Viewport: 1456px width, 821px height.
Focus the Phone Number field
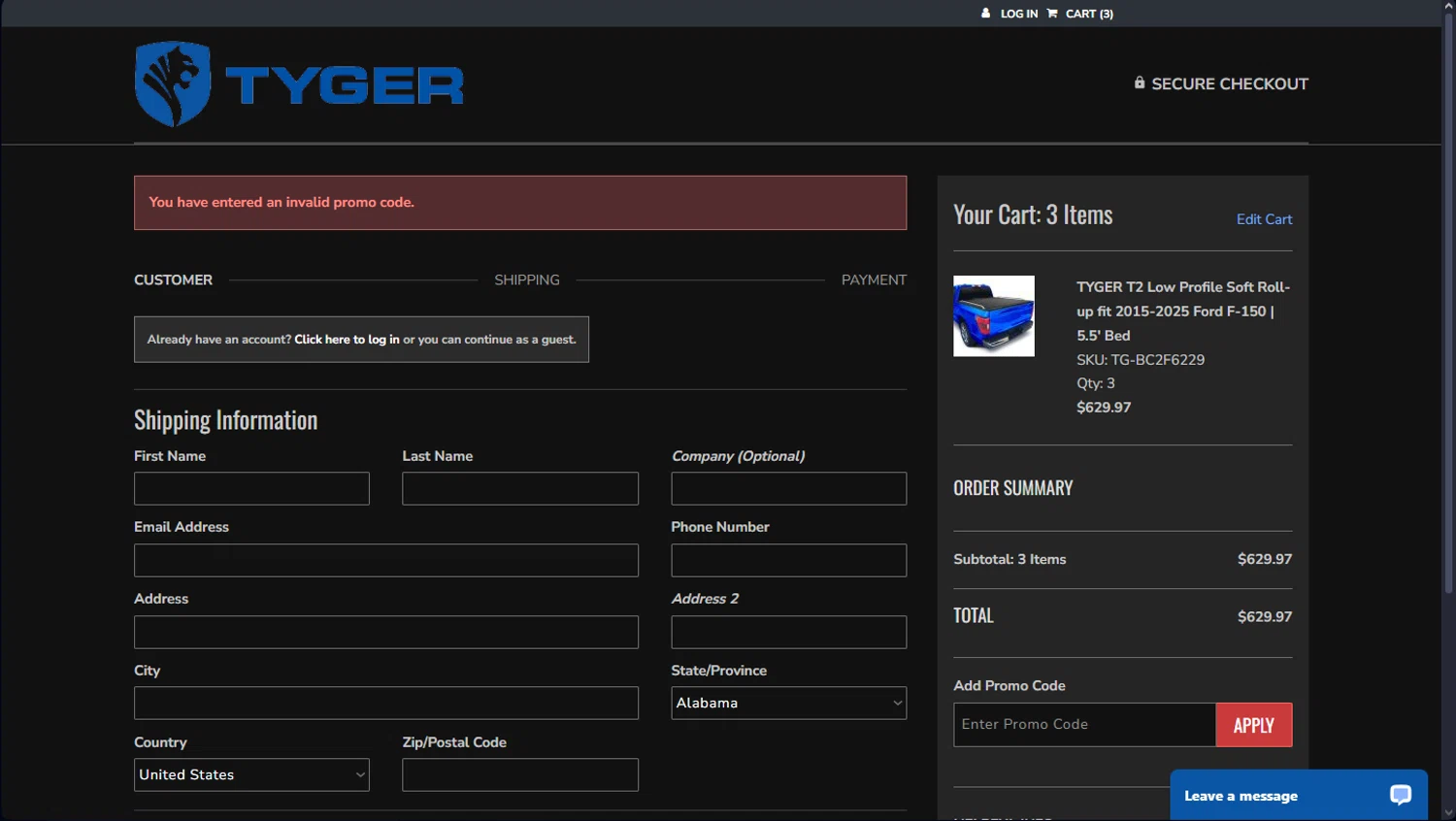[x=788, y=560]
